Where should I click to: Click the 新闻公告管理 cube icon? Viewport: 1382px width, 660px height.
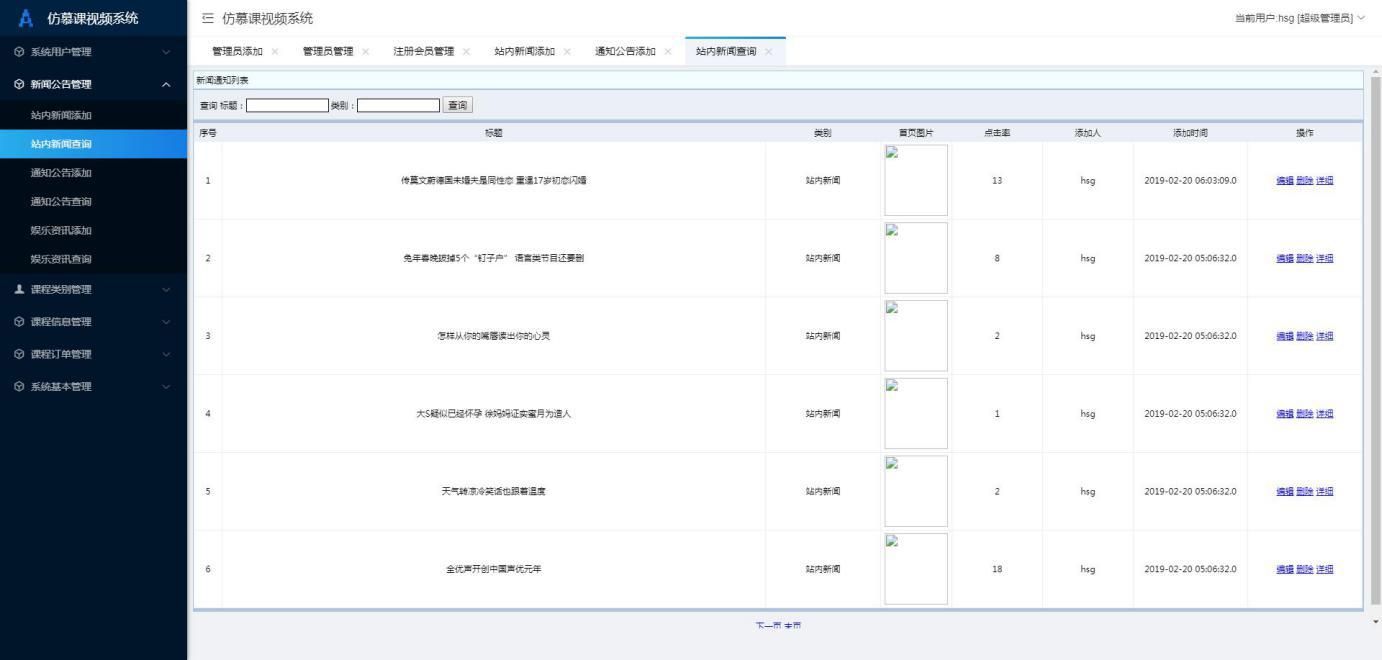[x=19, y=85]
